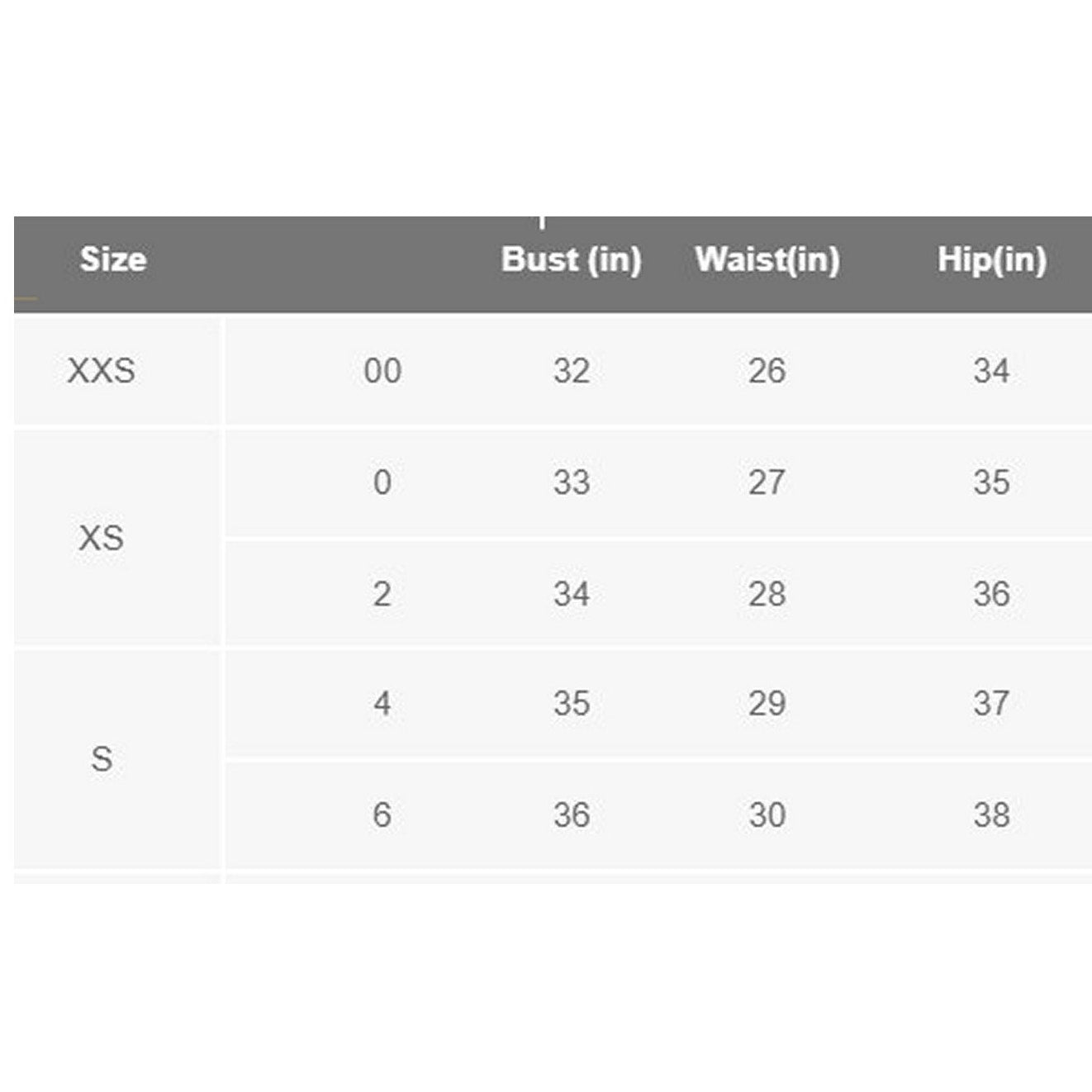Click the Size column header
Image resolution: width=1092 pixels, height=1092 pixels.
tap(113, 259)
